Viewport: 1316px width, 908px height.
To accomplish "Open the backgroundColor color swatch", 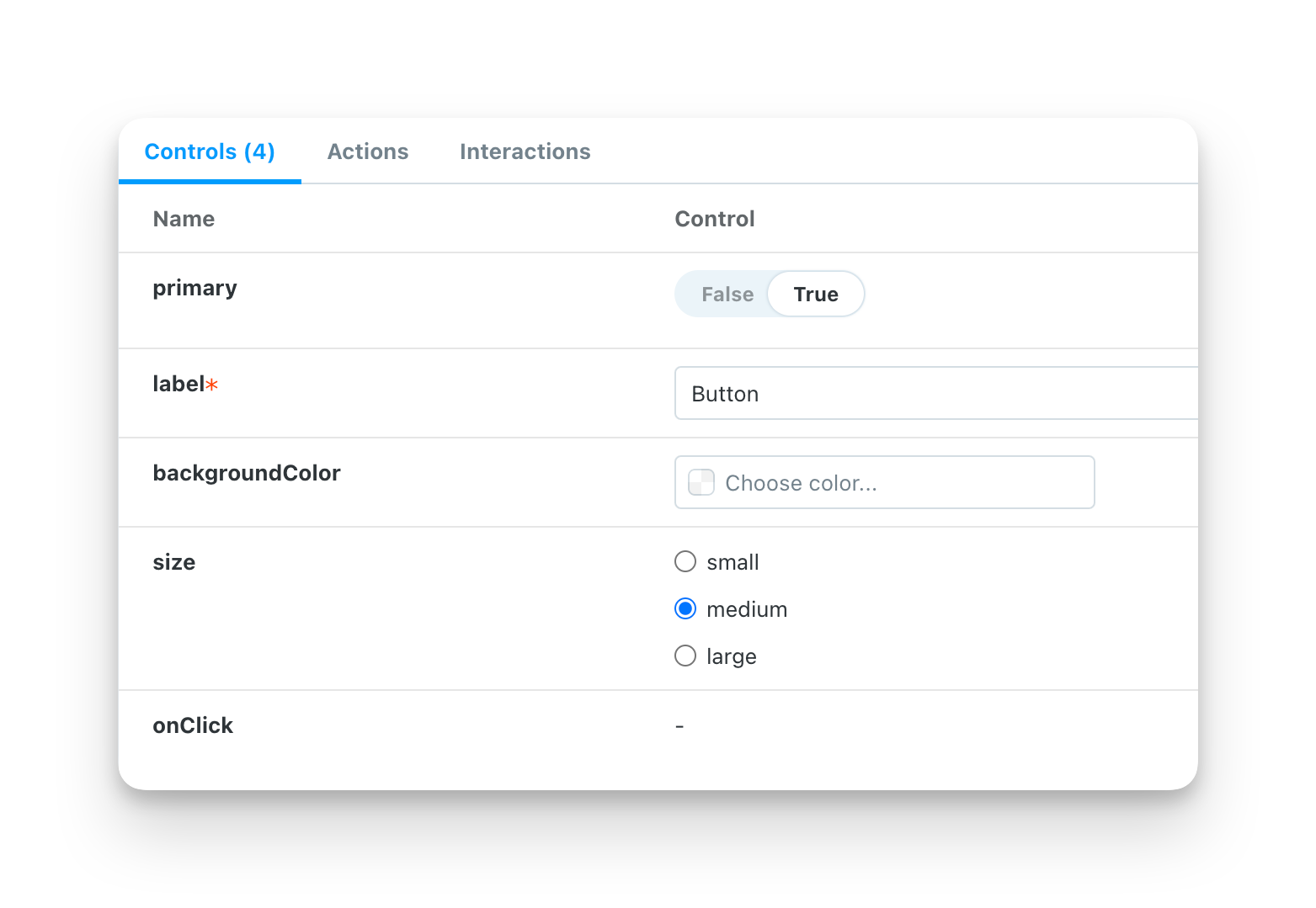I will pos(701,482).
